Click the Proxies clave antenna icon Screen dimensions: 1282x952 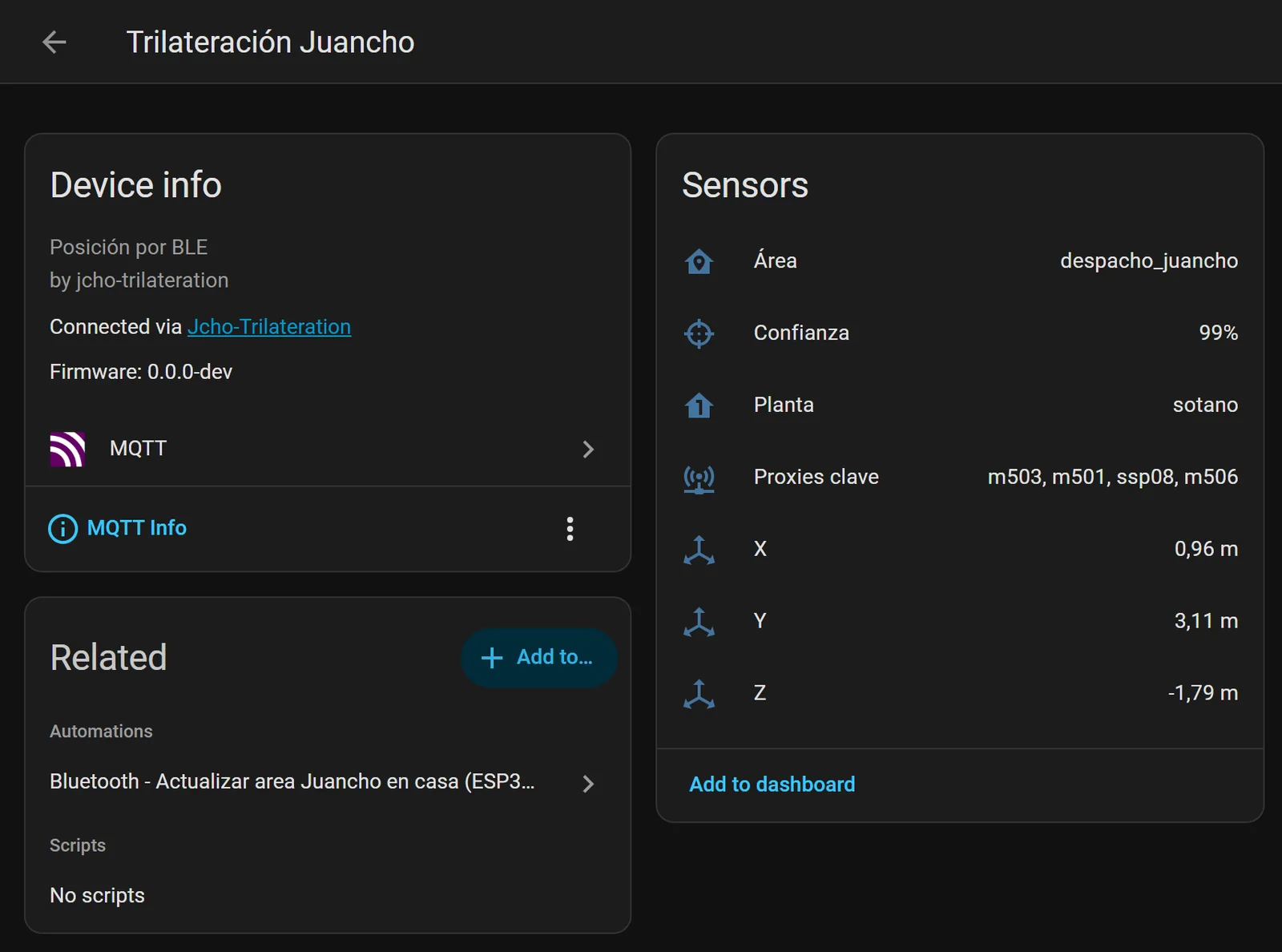699,478
